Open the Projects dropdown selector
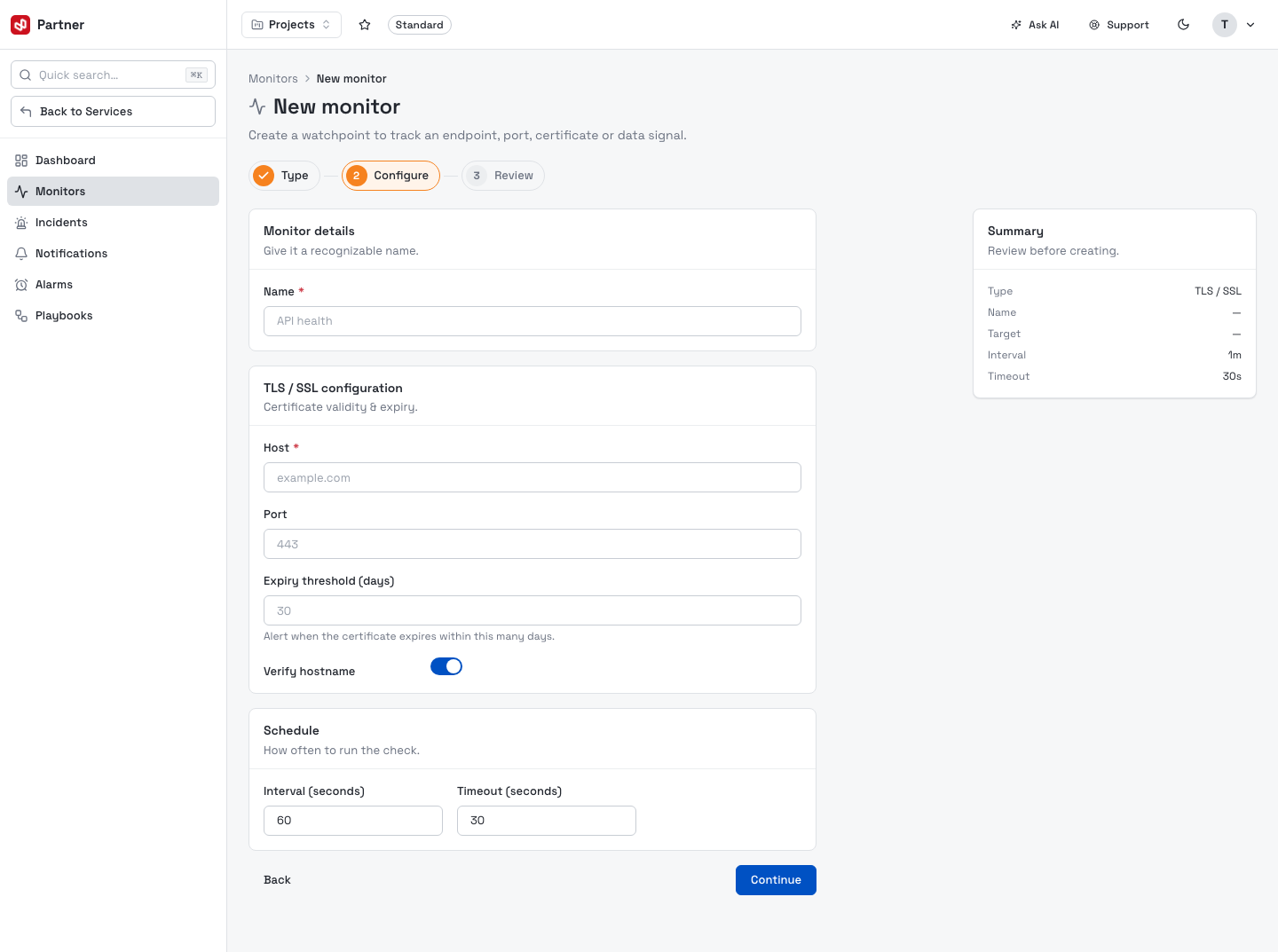Screen dimensions: 1278x952 coord(291,25)
